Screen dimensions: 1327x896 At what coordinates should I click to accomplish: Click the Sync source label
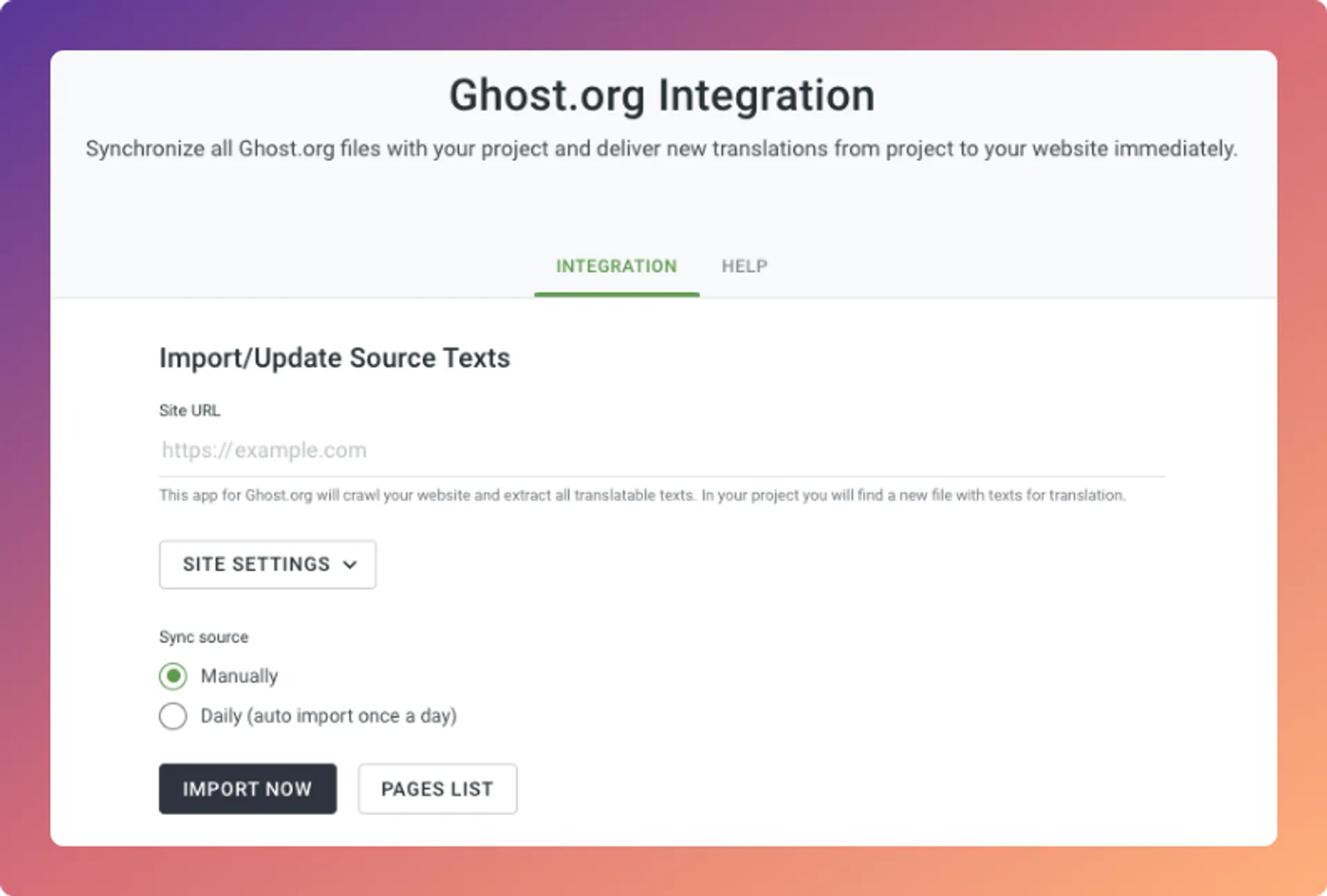click(204, 637)
